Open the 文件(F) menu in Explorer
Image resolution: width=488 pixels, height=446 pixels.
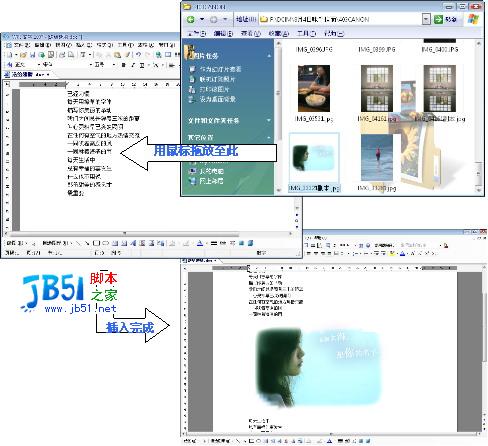click(x=197, y=33)
